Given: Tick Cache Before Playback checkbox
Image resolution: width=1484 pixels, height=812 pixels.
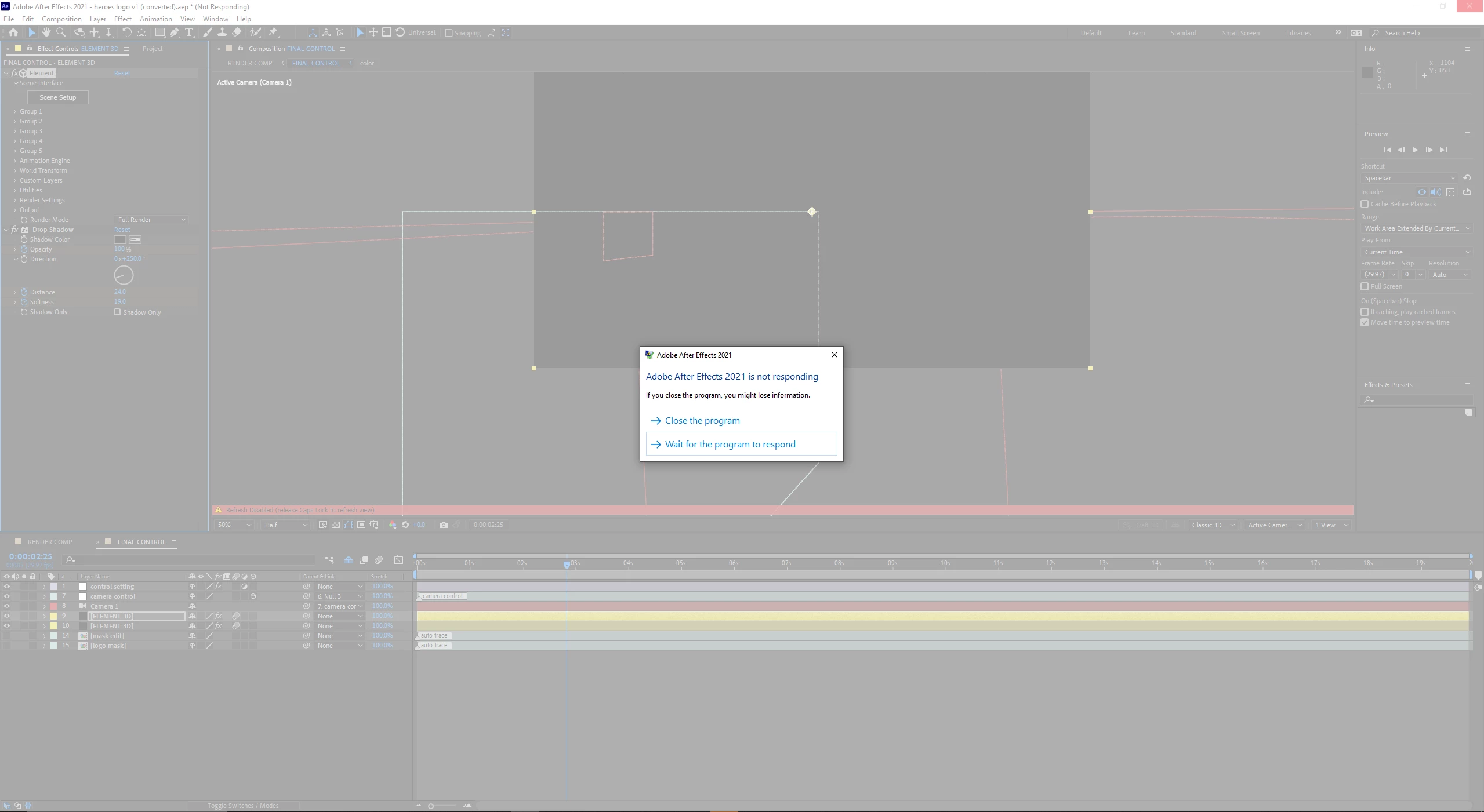Looking at the screenshot, I should [1365, 204].
